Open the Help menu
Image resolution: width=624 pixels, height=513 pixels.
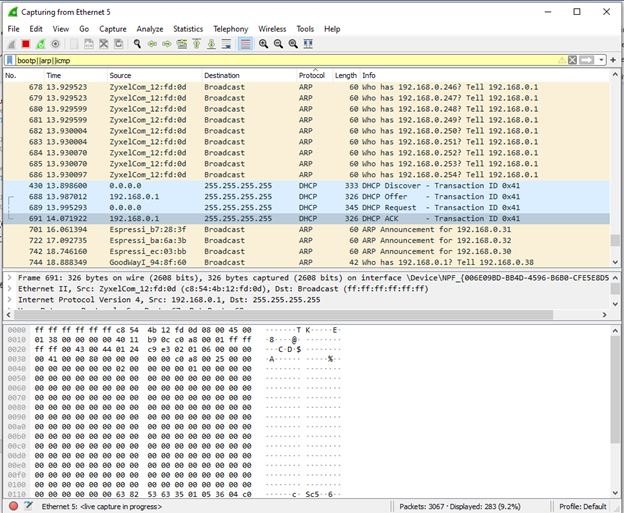tap(332, 29)
